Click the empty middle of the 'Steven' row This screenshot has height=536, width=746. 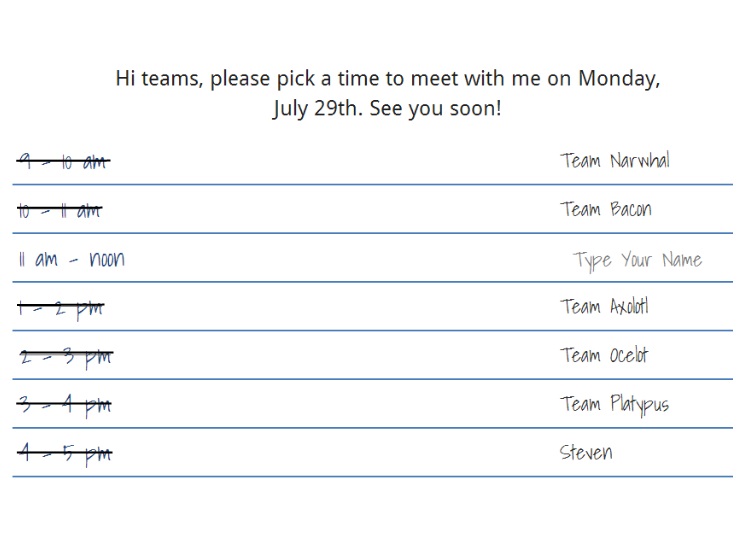[333, 453]
